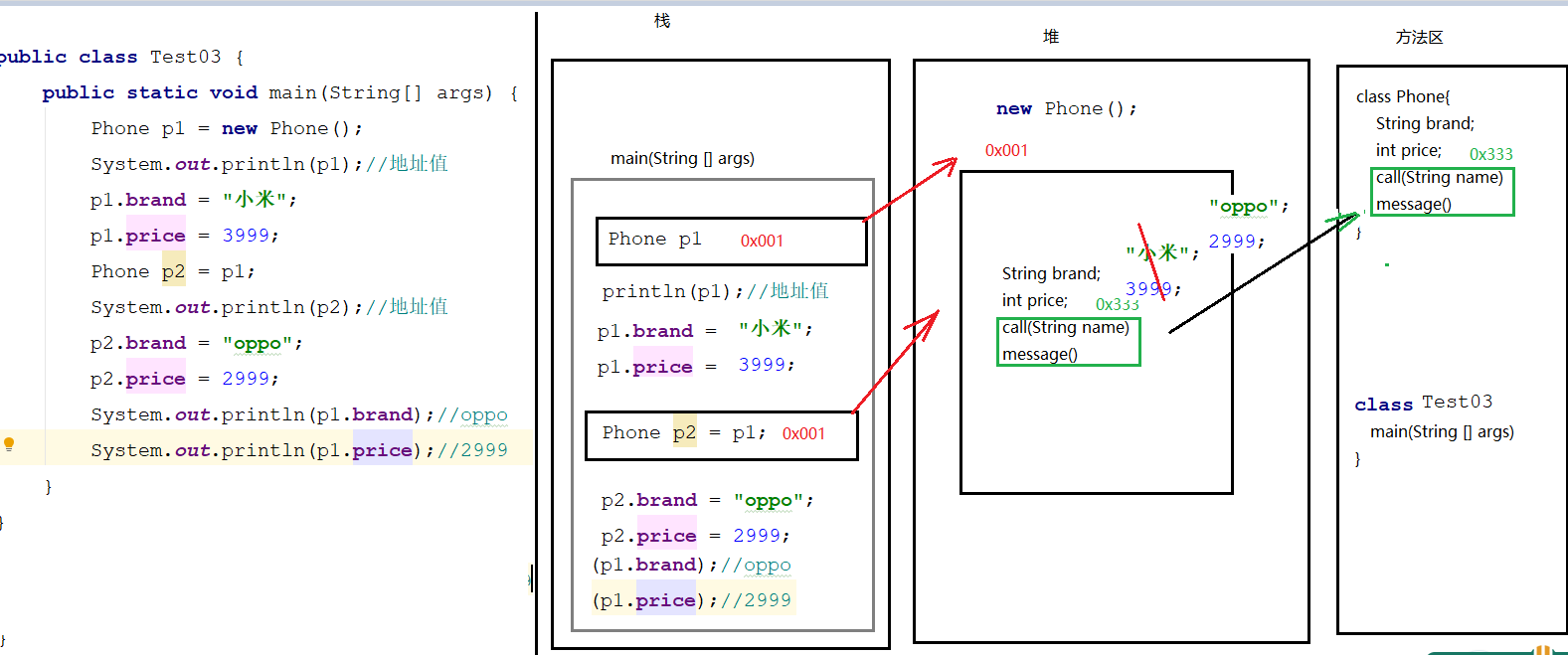Viewport: 1568px width, 655px height.
Task: Click 'p2.brand = "oppo";' in the stack diagram
Action: (x=708, y=500)
